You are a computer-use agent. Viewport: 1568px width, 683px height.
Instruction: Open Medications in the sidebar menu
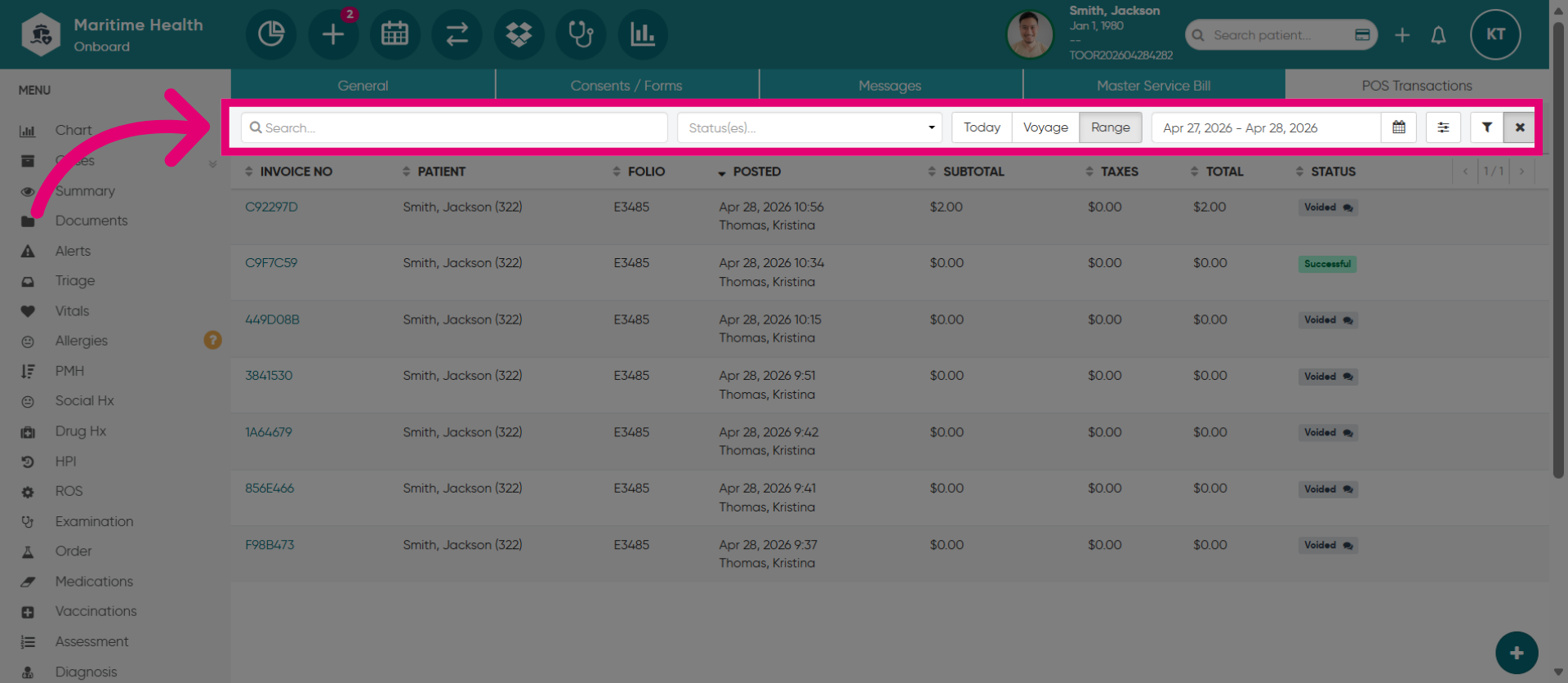click(94, 581)
